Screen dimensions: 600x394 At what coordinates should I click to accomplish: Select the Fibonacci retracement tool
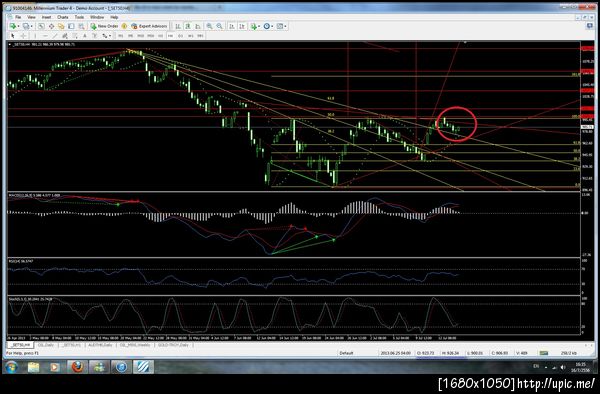75,36
